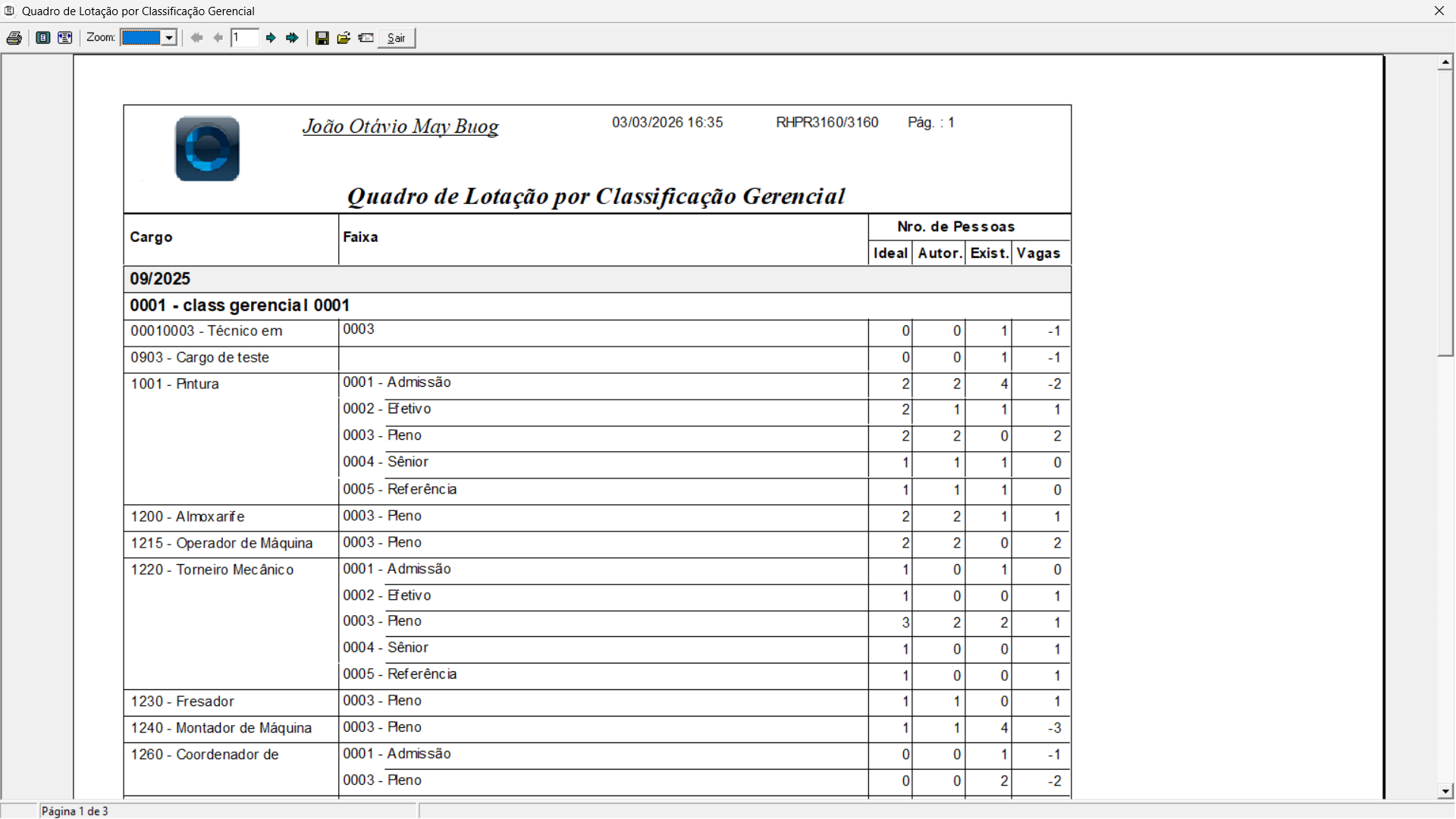The height and width of the screenshot is (819, 1456).
Task: Click the scrollbar up arrow
Action: [x=1445, y=62]
